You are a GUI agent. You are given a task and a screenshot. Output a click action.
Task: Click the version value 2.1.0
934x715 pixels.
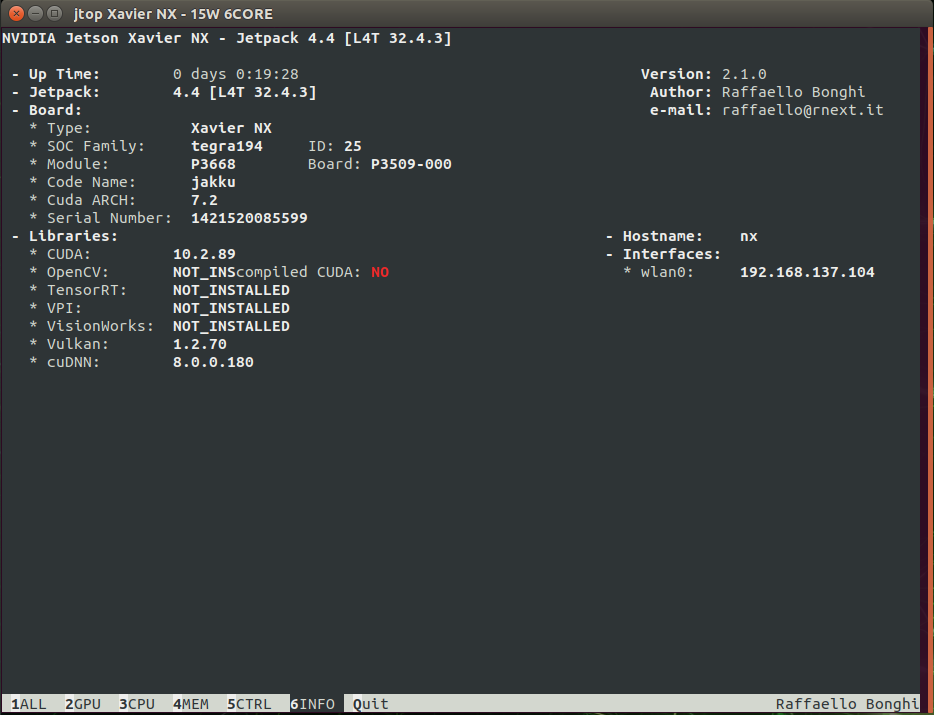click(x=744, y=74)
